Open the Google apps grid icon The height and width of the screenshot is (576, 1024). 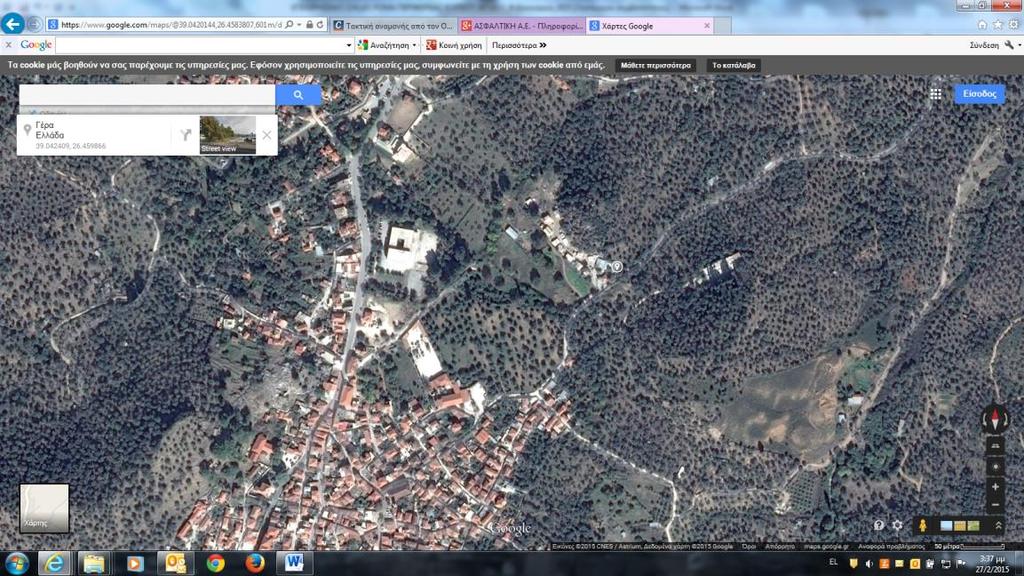936,94
